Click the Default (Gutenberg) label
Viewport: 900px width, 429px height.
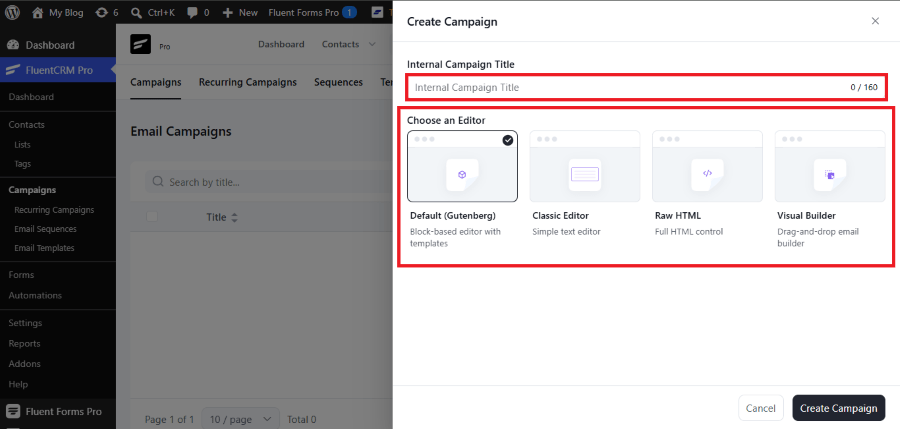pos(453,216)
